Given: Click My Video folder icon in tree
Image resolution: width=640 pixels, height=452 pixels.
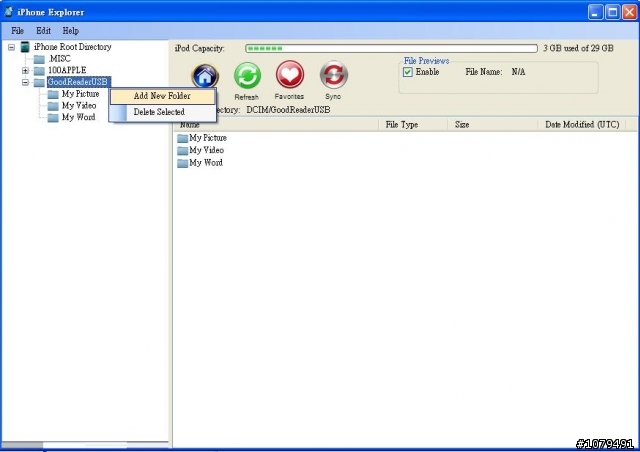Looking at the screenshot, I should point(53,106).
